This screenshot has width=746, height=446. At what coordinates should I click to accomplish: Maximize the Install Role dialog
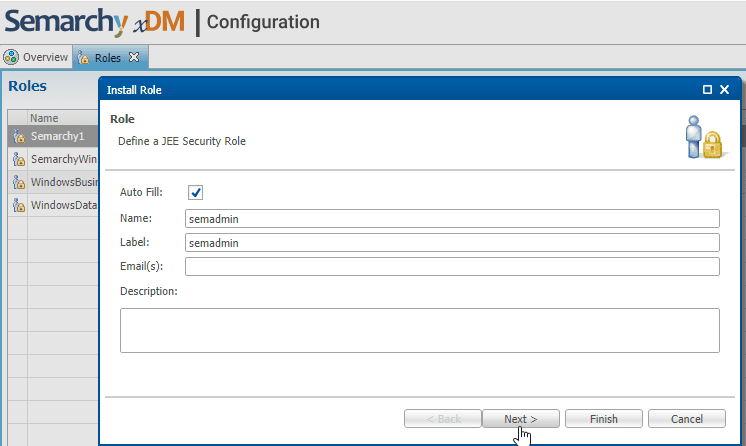click(x=707, y=90)
